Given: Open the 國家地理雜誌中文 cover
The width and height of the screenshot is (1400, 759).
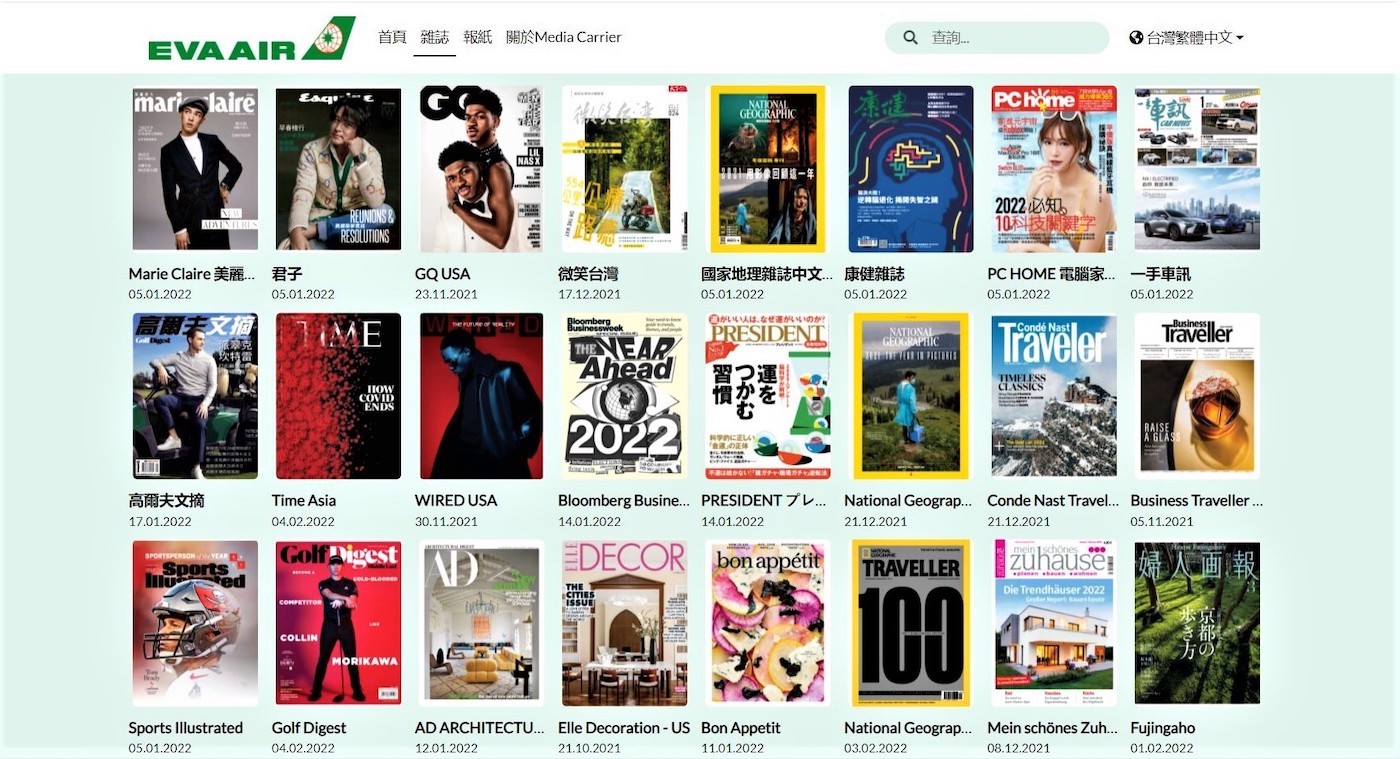Looking at the screenshot, I should [767, 169].
